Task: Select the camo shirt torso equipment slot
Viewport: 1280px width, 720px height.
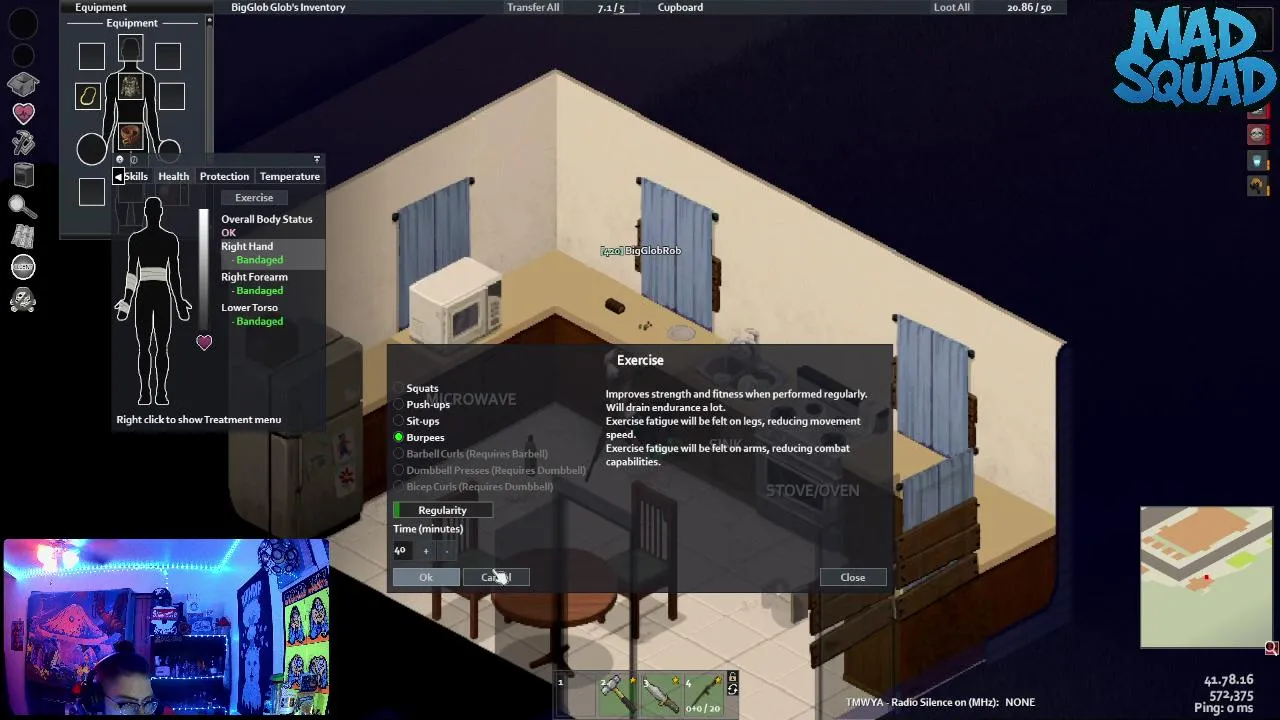Action: (130, 88)
